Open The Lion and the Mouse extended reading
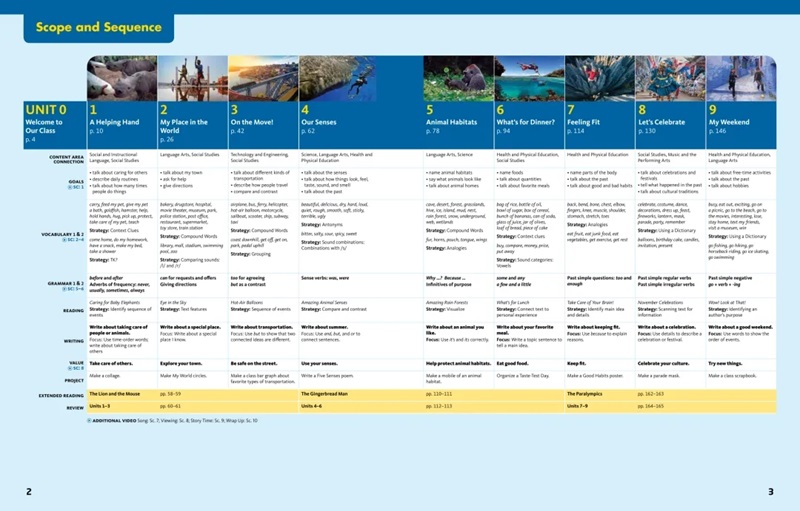 tap(121, 394)
